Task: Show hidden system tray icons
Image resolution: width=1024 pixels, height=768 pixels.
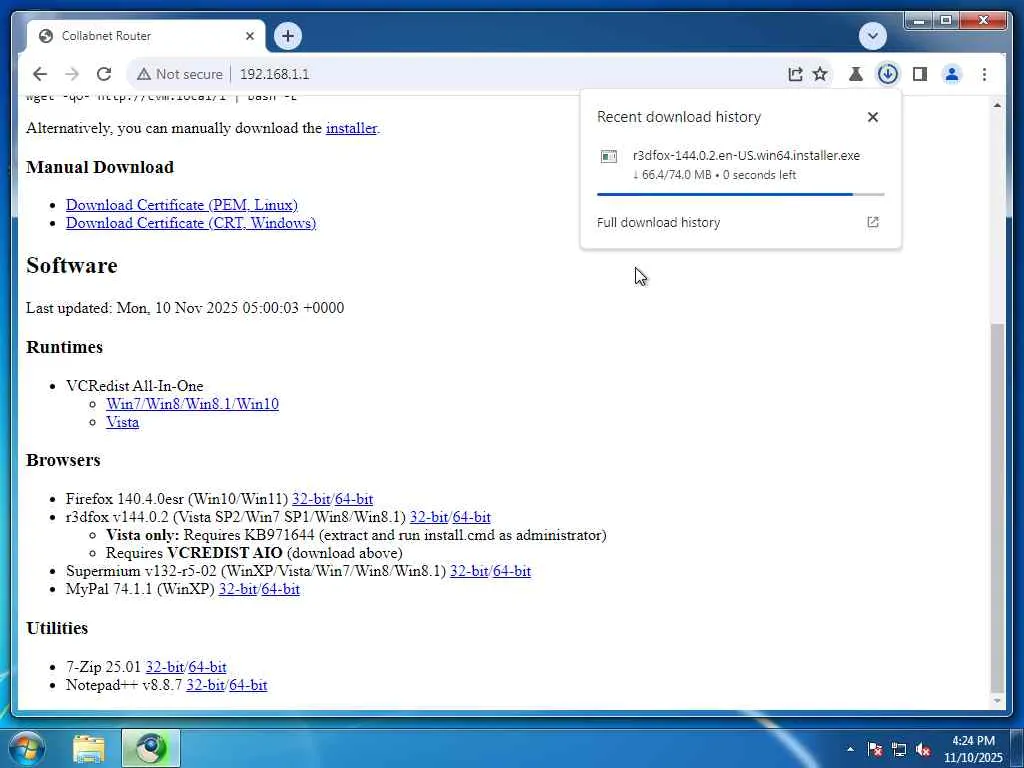Action: pyautogui.click(x=850, y=749)
